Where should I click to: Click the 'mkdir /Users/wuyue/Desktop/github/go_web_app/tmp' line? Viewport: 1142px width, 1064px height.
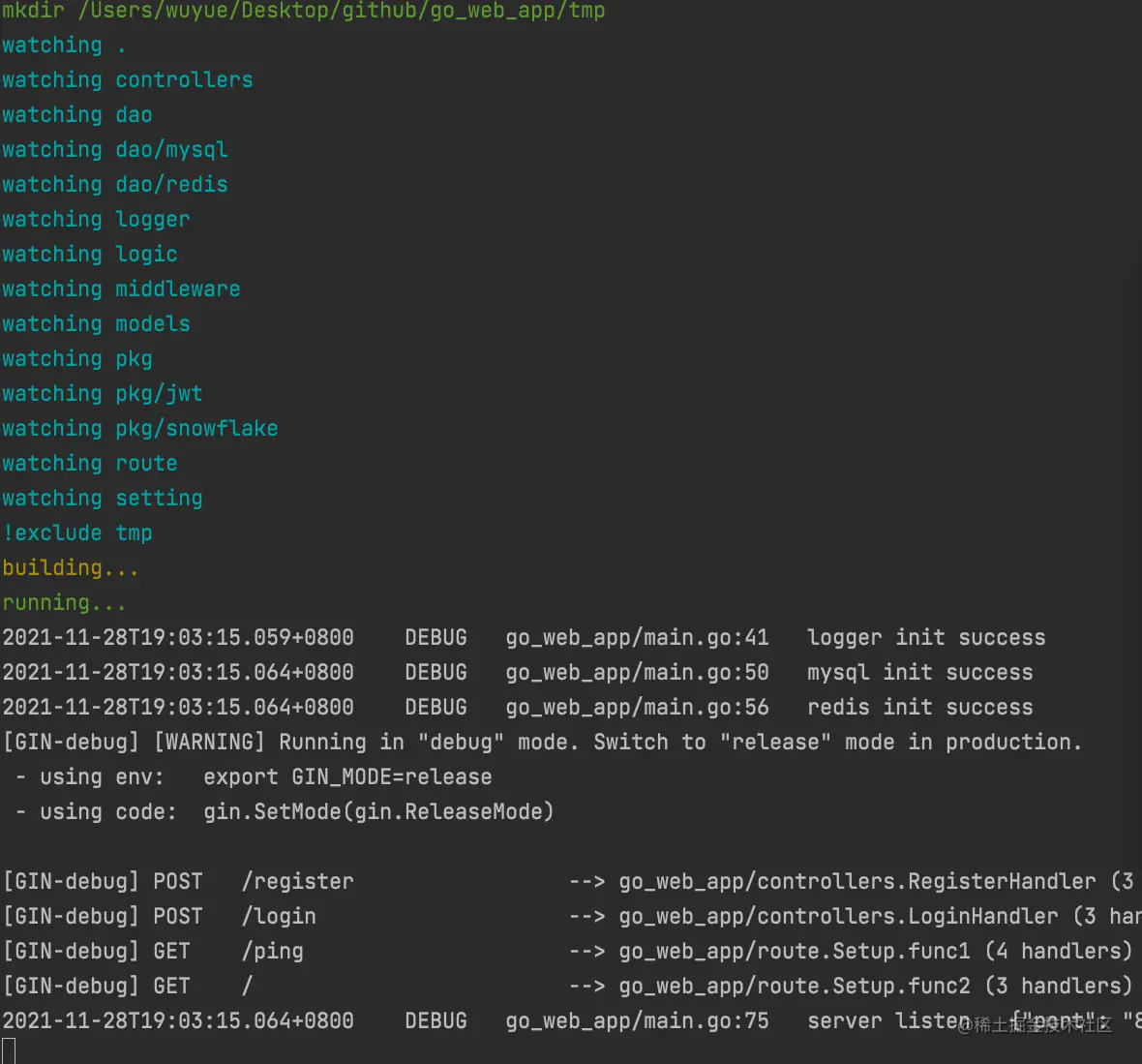[x=304, y=11]
